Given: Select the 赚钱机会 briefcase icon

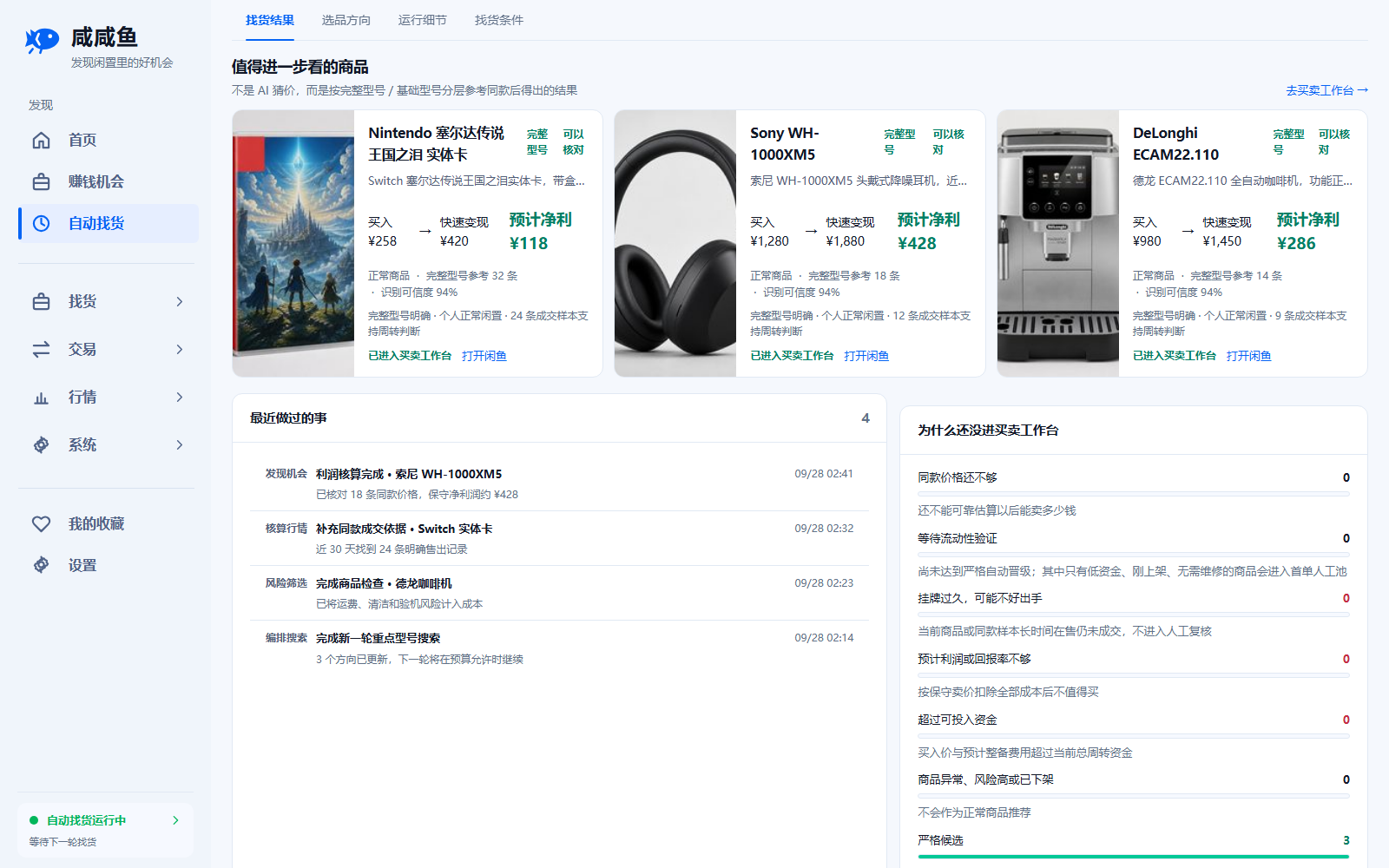Looking at the screenshot, I should [41, 181].
